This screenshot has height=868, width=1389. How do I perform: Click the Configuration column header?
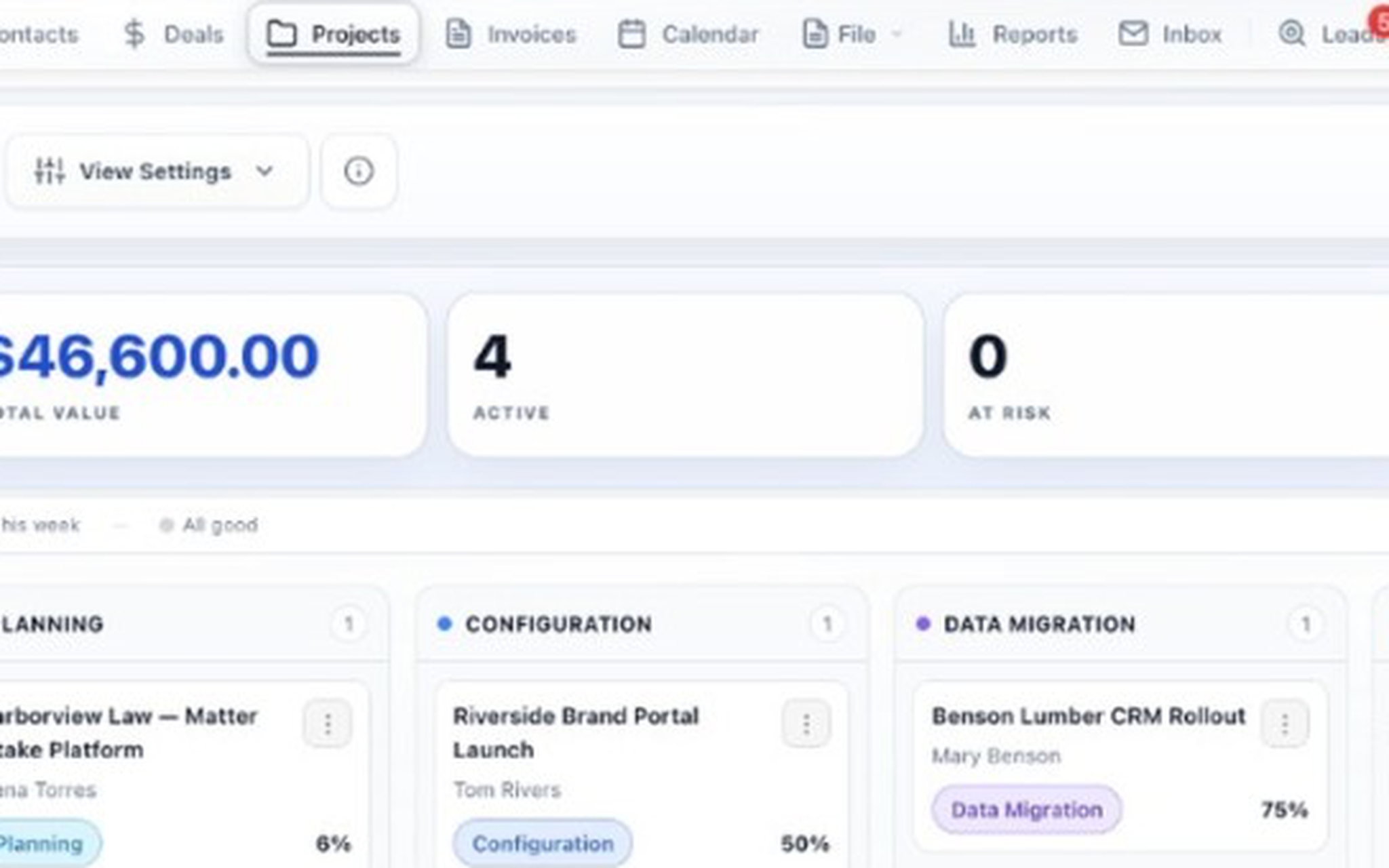pos(642,624)
